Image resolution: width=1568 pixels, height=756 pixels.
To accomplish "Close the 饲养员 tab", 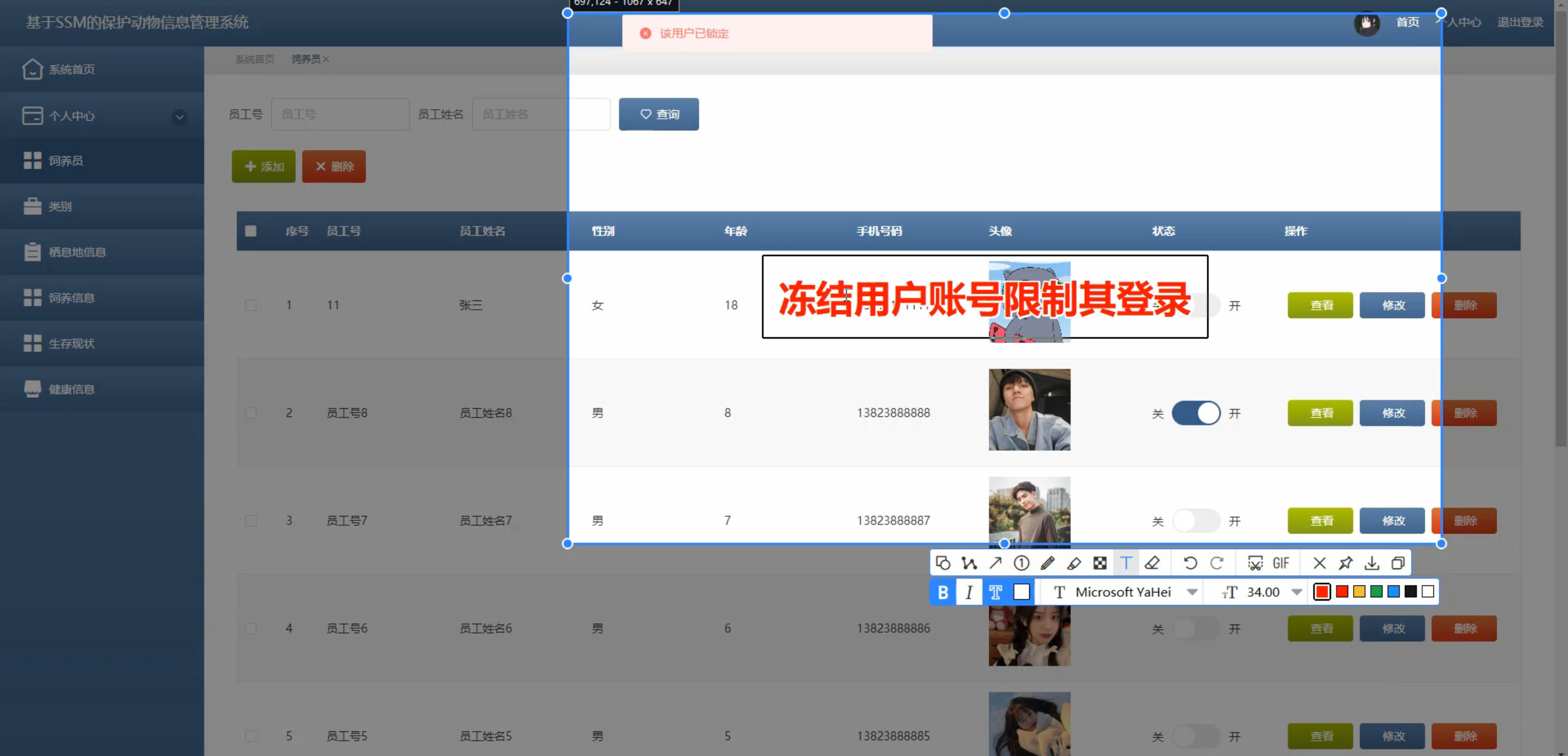I will (x=326, y=59).
